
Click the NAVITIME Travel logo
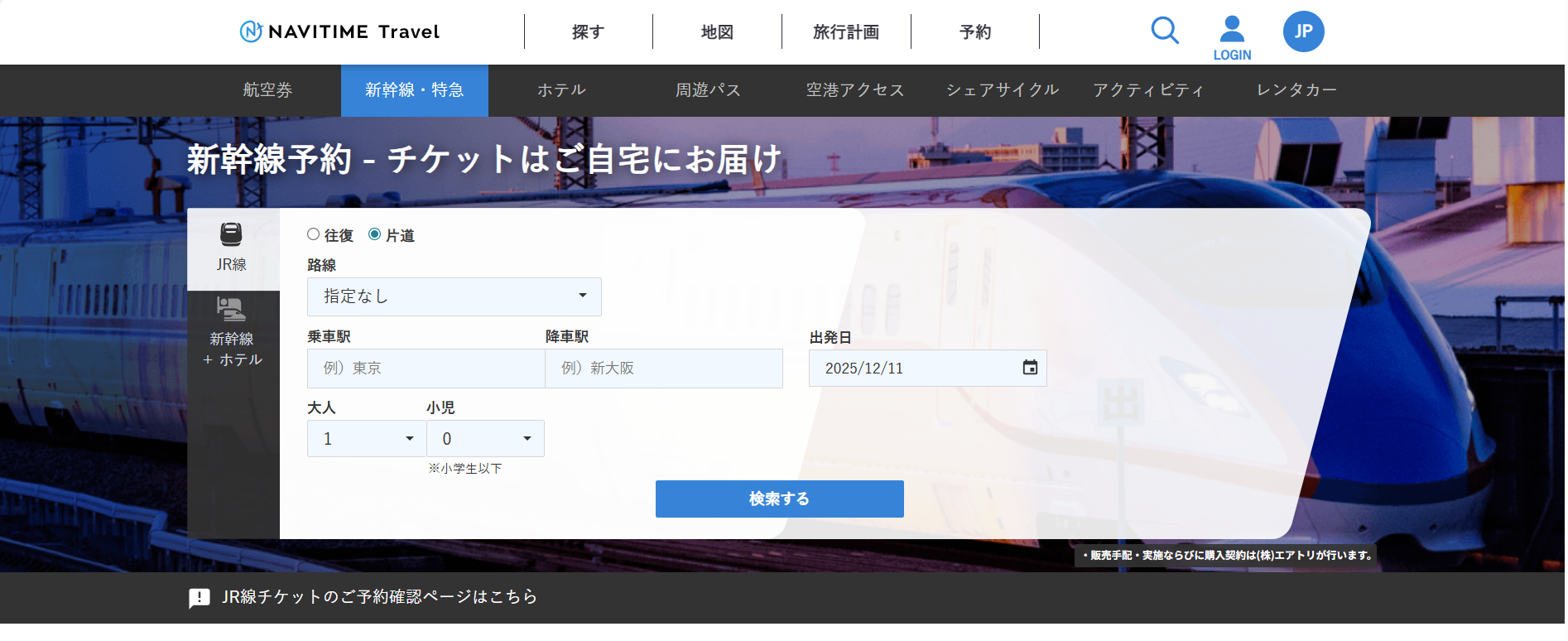pyautogui.click(x=339, y=31)
